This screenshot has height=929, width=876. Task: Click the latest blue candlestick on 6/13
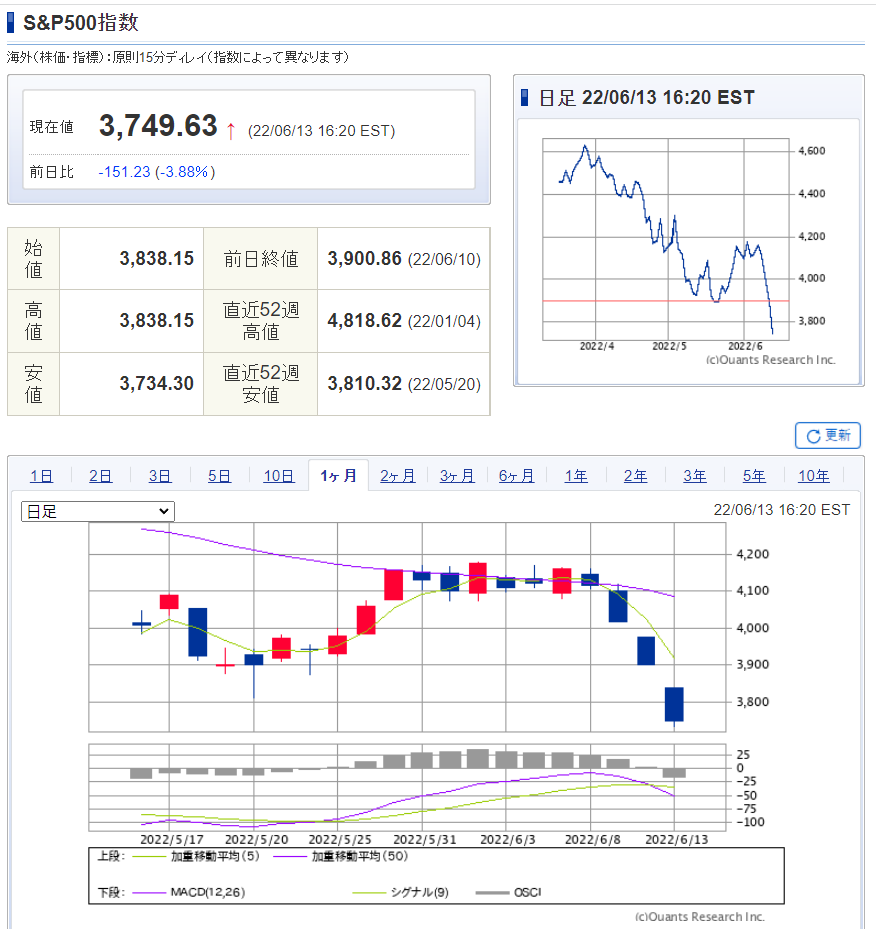click(x=674, y=704)
